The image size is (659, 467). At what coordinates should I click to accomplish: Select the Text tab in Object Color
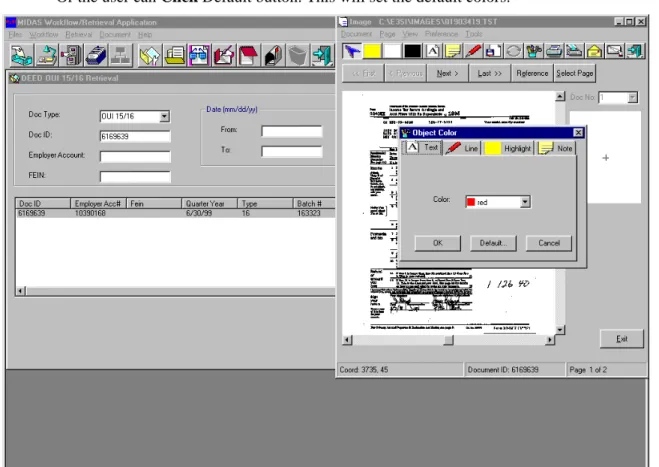click(x=422, y=148)
